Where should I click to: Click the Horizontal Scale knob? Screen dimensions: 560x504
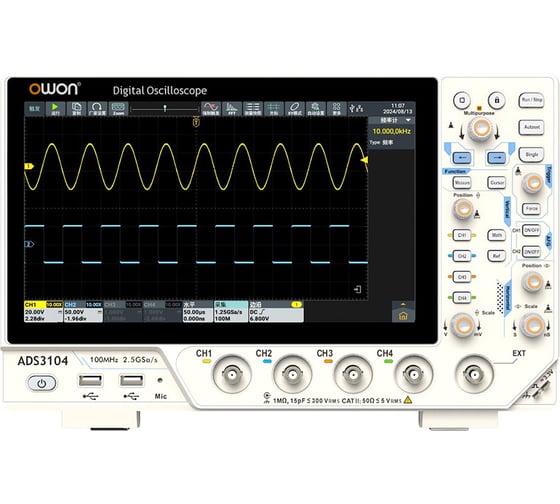(532, 325)
